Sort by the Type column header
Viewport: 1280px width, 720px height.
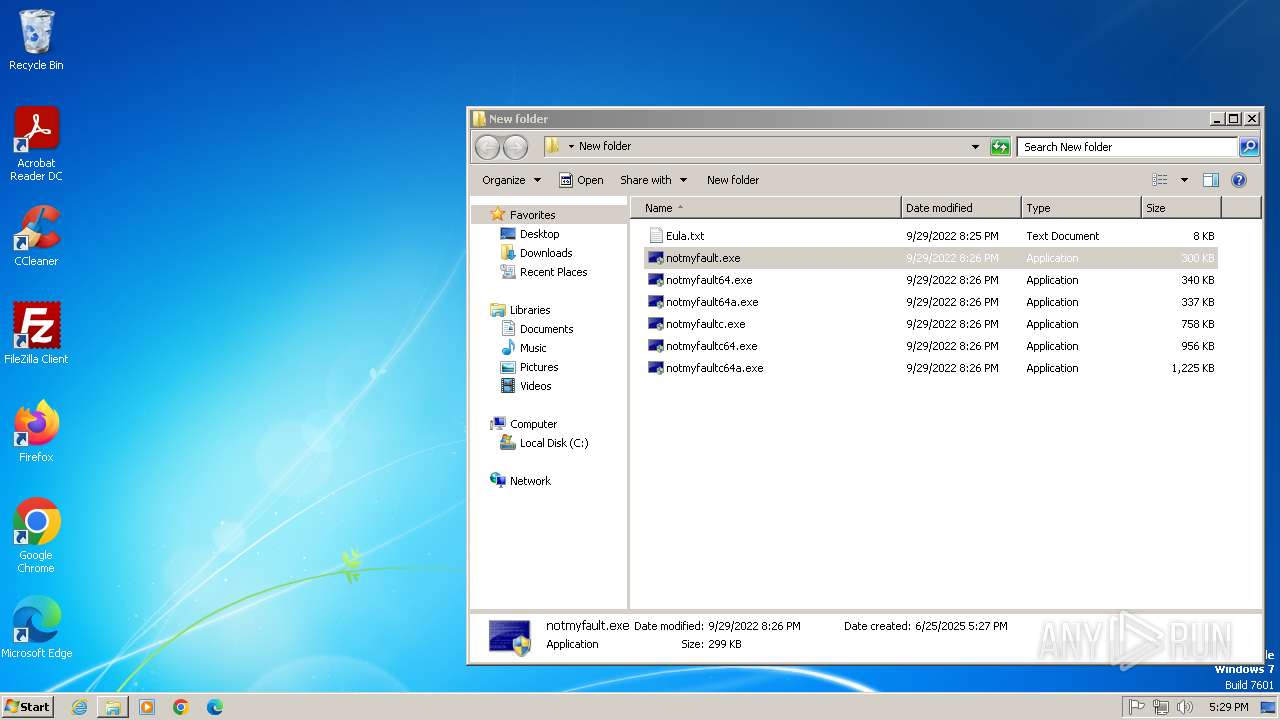click(x=1081, y=208)
